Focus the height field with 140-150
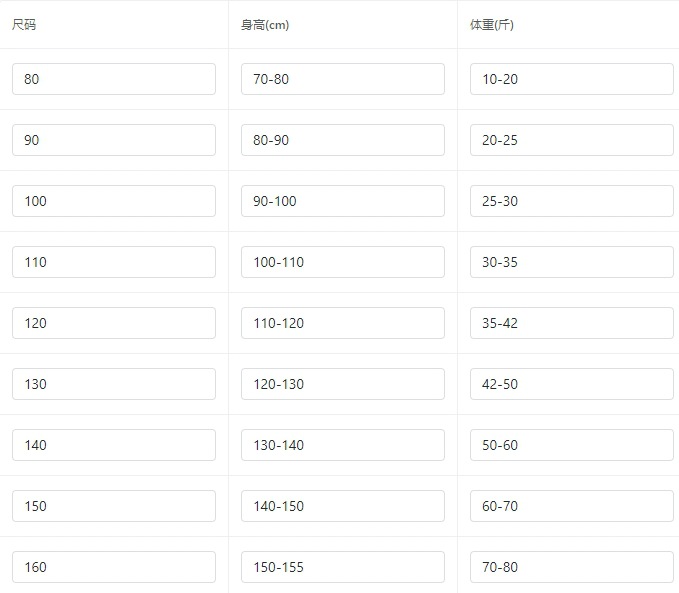 343,506
